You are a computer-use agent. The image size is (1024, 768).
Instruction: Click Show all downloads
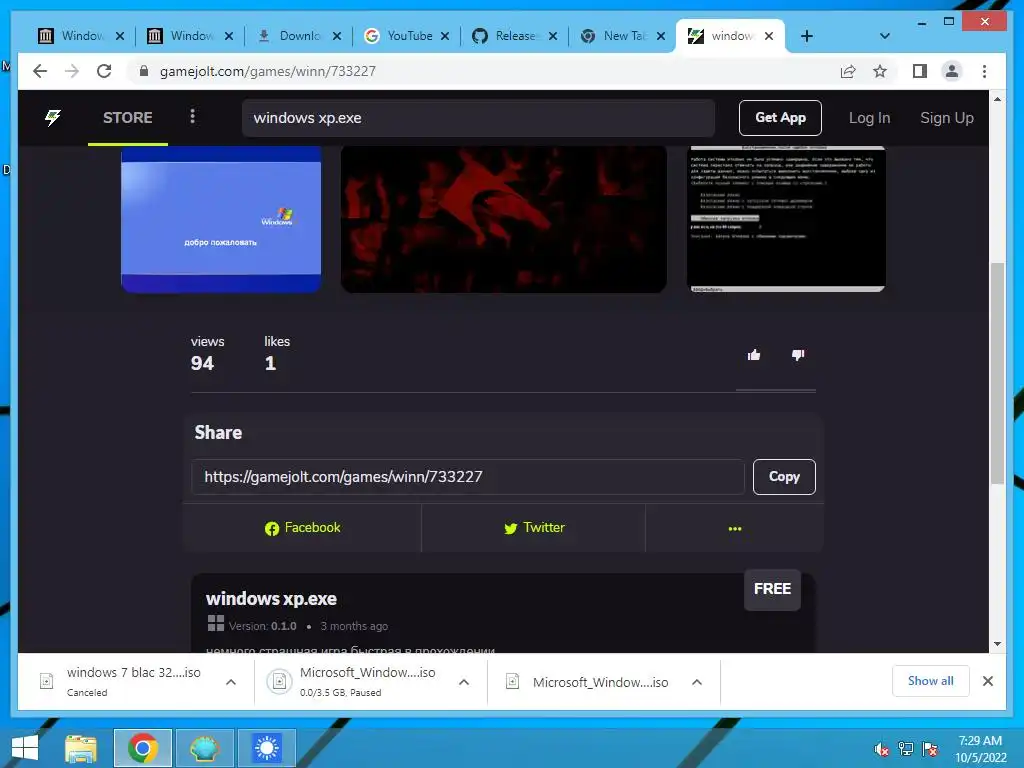tap(930, 680)
